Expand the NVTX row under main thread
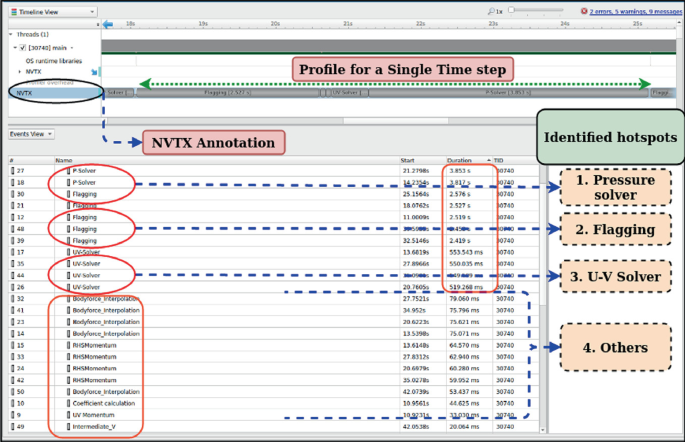The width and height of the screenshot is (685, 442). (x=21, y=71)
